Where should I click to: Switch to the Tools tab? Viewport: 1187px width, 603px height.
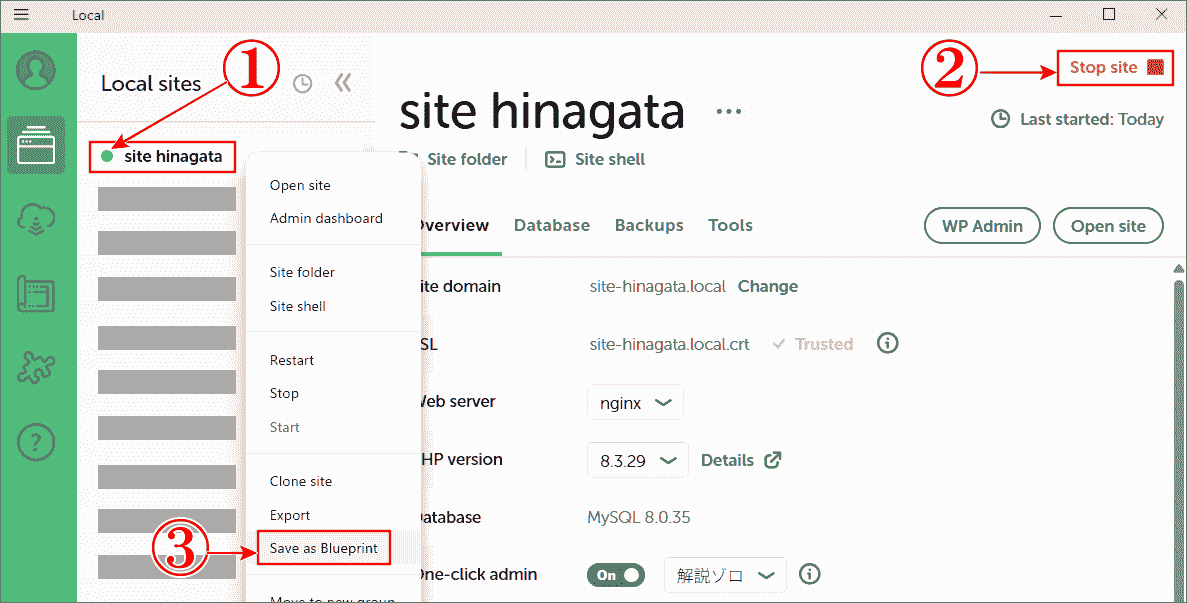click(731, 225)
